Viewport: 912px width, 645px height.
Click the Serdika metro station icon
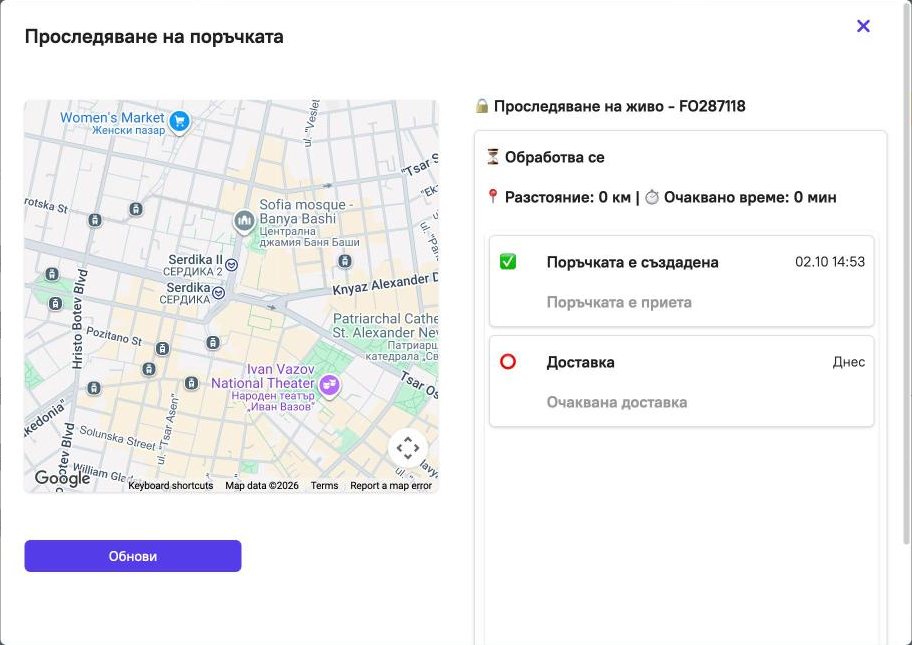point(218,293)
